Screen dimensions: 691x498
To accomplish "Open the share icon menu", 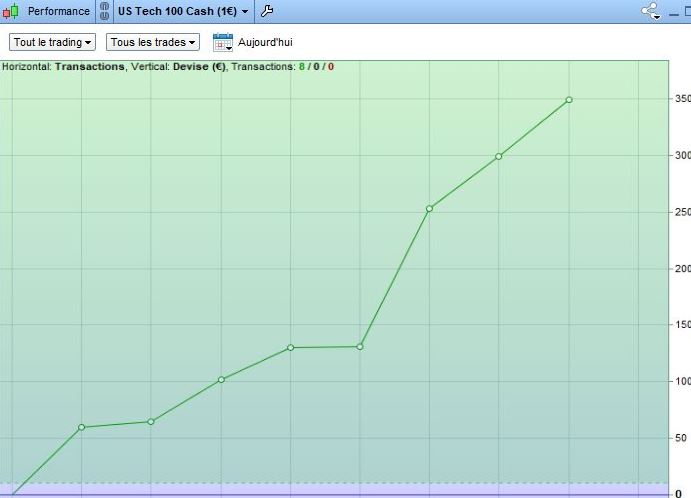I will pos(651,11).
